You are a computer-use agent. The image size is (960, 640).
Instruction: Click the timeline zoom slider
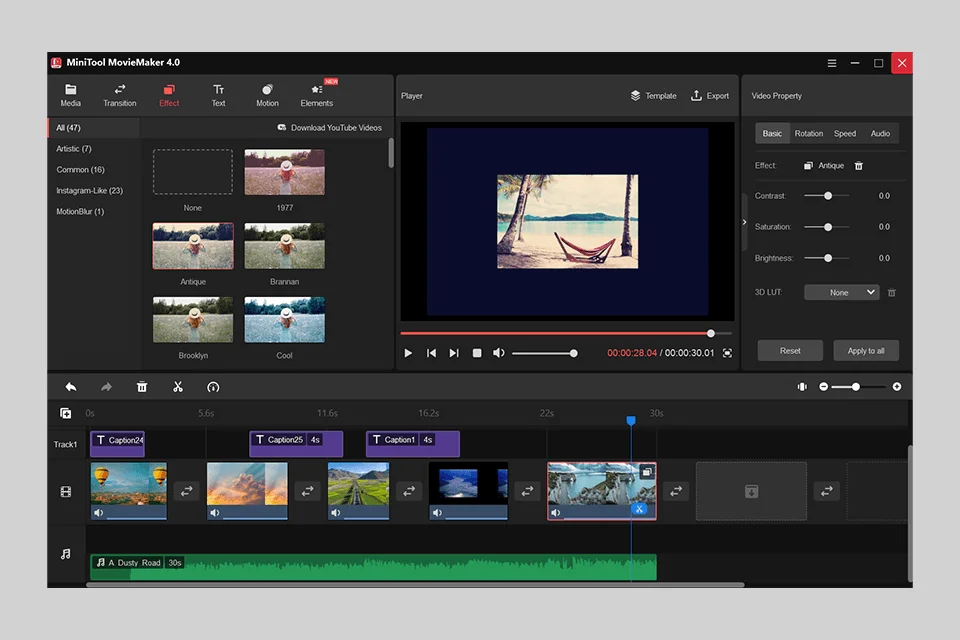pos(860,386)
